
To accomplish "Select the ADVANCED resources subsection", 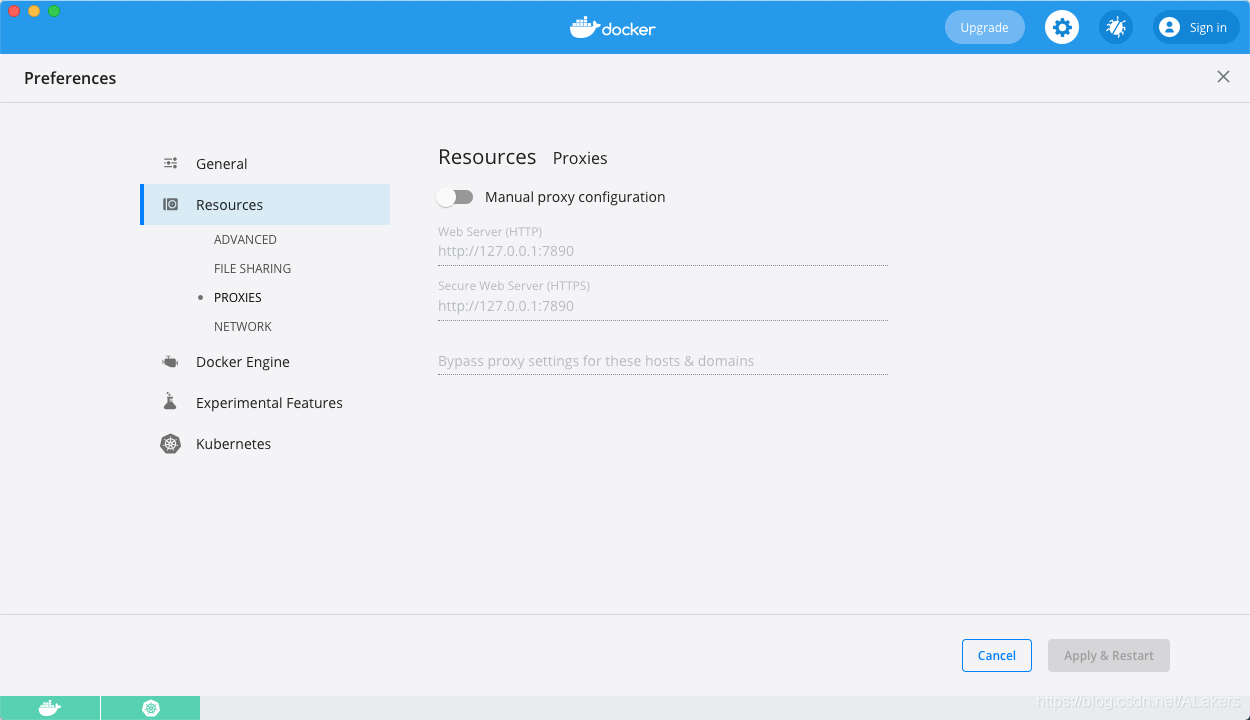I will (245, 240).
